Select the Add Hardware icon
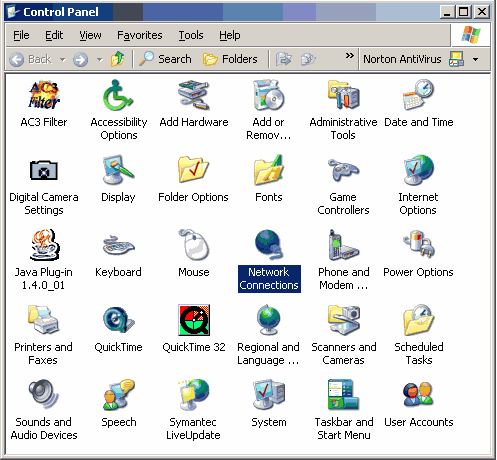Image resolution: width=497 pixels, height=460 pixels. pos(194,95)
